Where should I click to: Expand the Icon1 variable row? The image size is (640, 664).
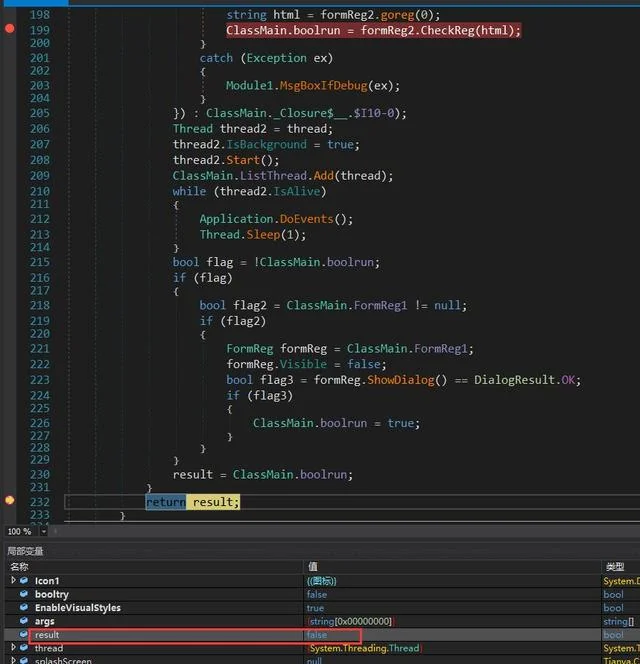pyautogui.click(x=13, y=580)
